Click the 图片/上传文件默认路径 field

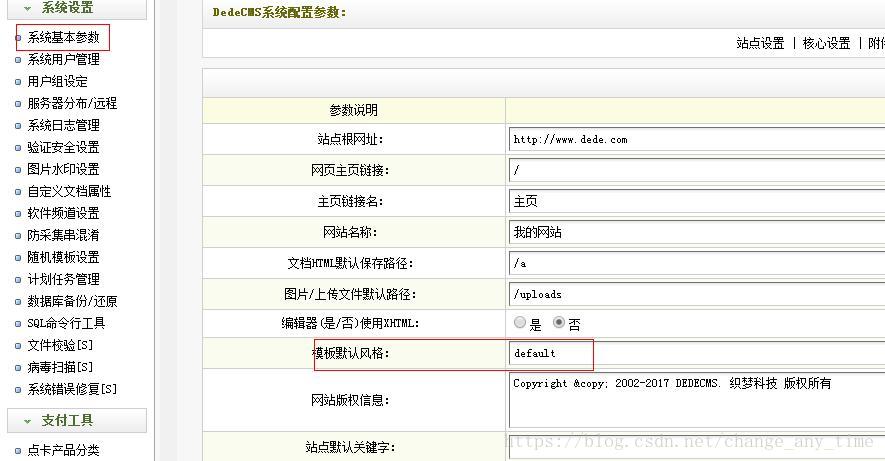click(696, 295)
